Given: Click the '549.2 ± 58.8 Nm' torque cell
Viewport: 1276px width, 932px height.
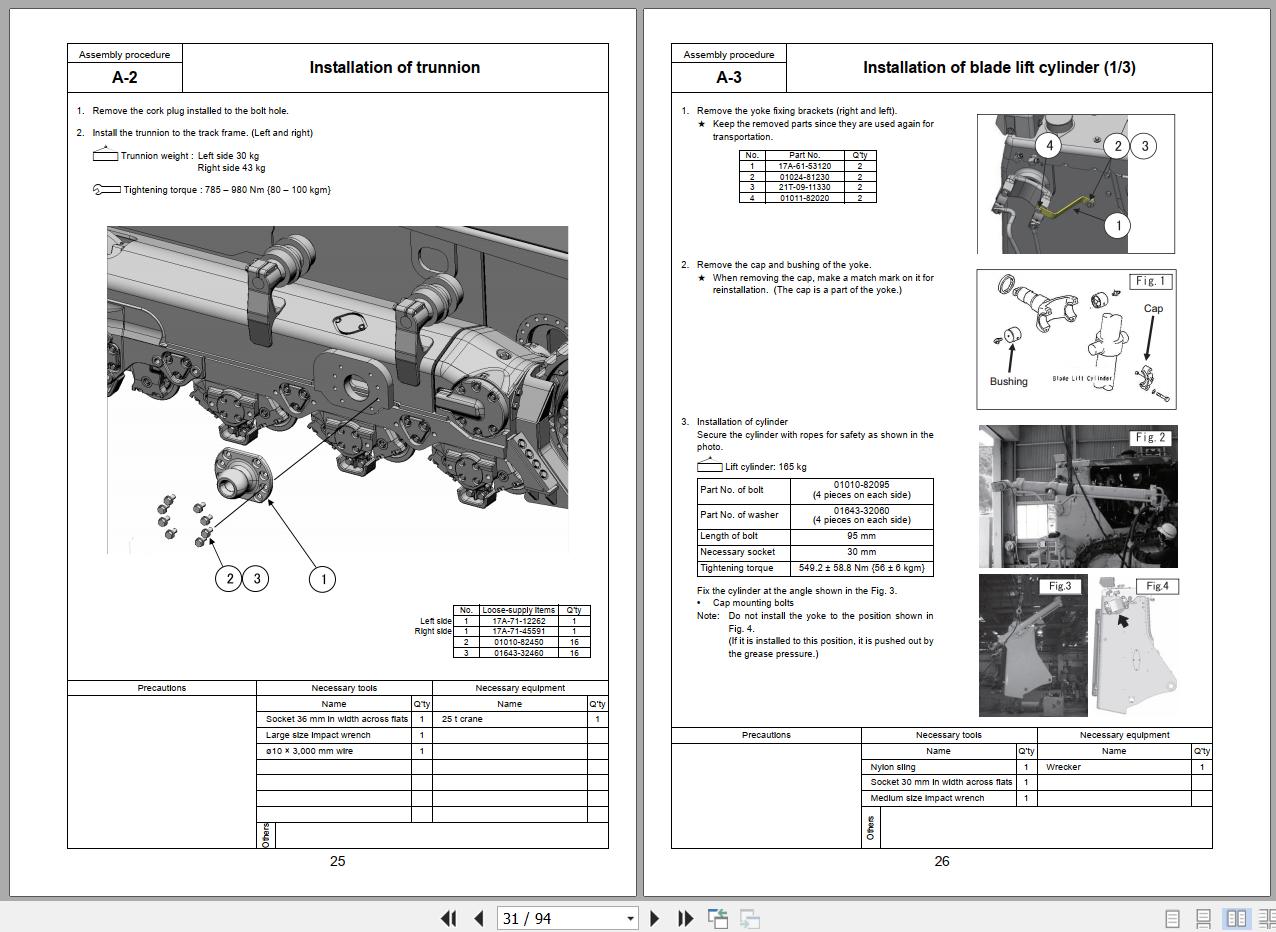Looking at the screenshot, I should 862,568.
